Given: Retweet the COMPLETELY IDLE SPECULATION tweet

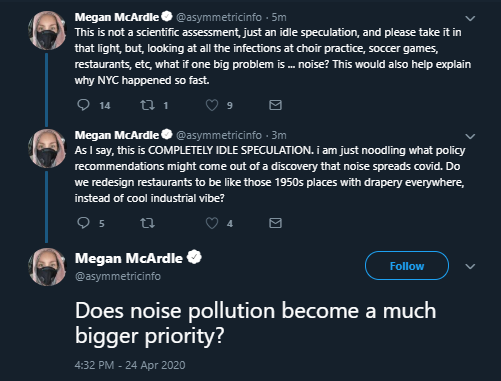Looking at the screenshot, I should click(x=147, y=223).
